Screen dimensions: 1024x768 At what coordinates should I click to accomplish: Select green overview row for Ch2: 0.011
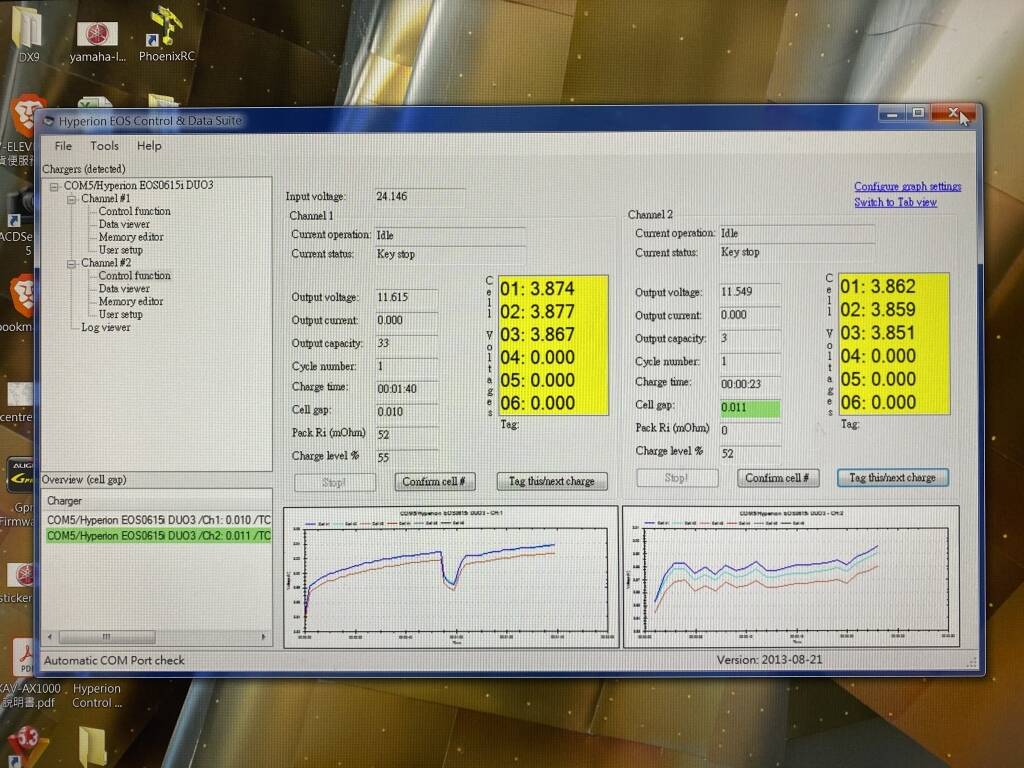pyautogui.click(x=158, y=536)
